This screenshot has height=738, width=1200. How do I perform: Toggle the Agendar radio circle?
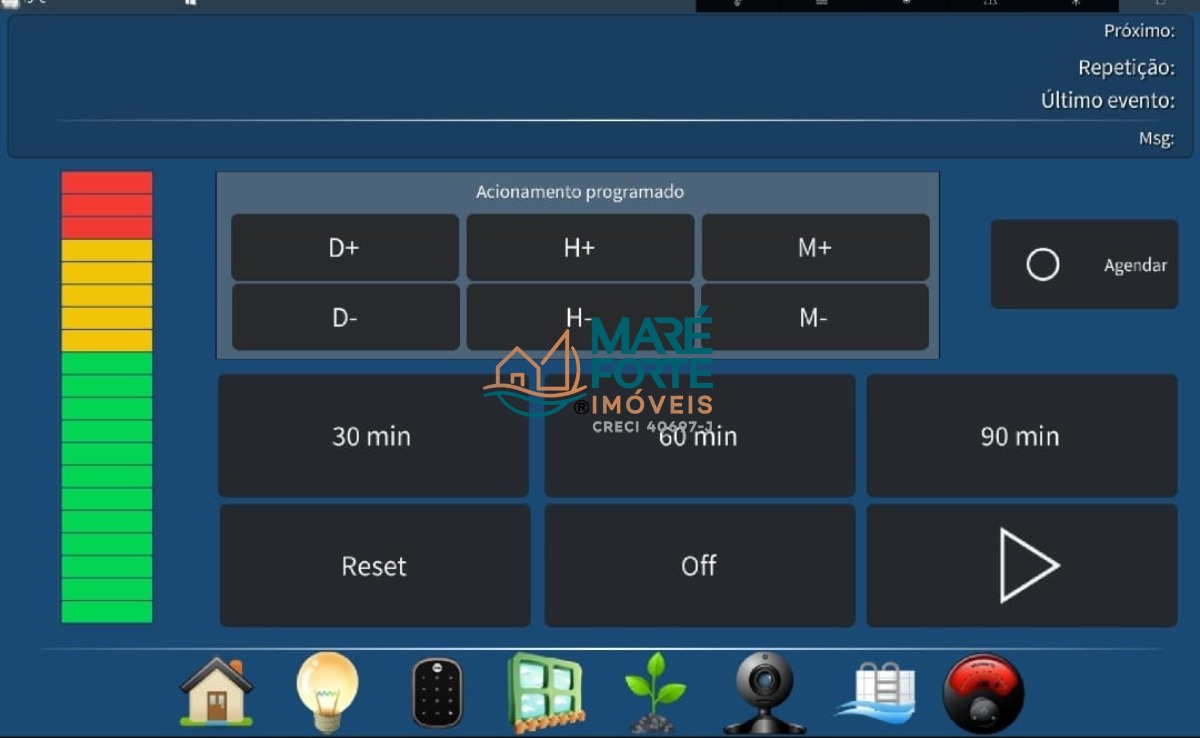(x=1043, y=265)
